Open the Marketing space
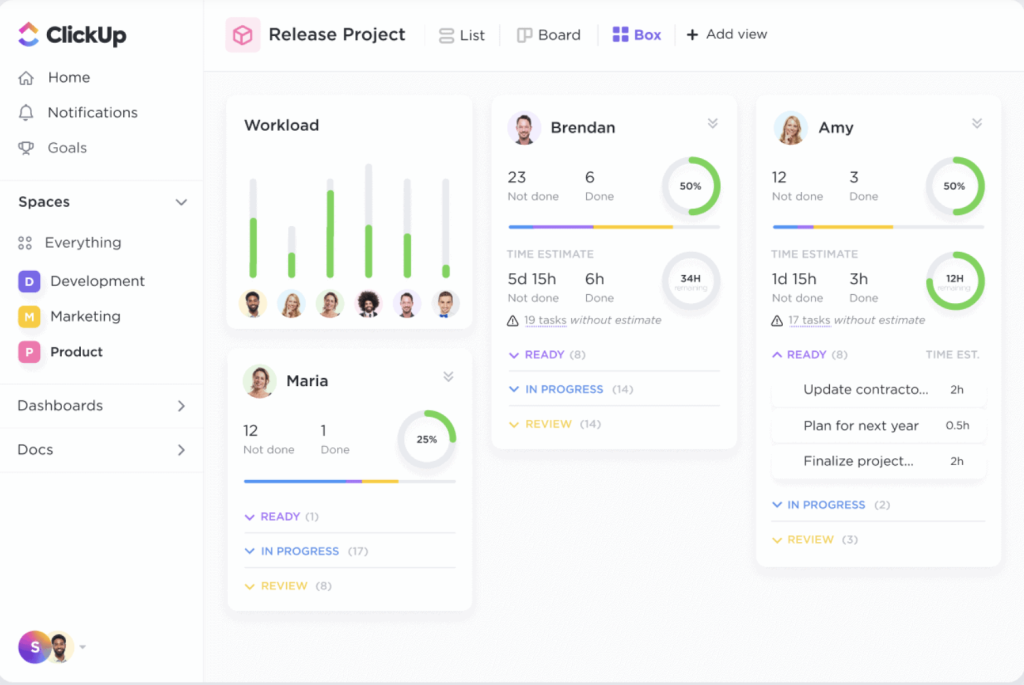 tap(86, 316)
